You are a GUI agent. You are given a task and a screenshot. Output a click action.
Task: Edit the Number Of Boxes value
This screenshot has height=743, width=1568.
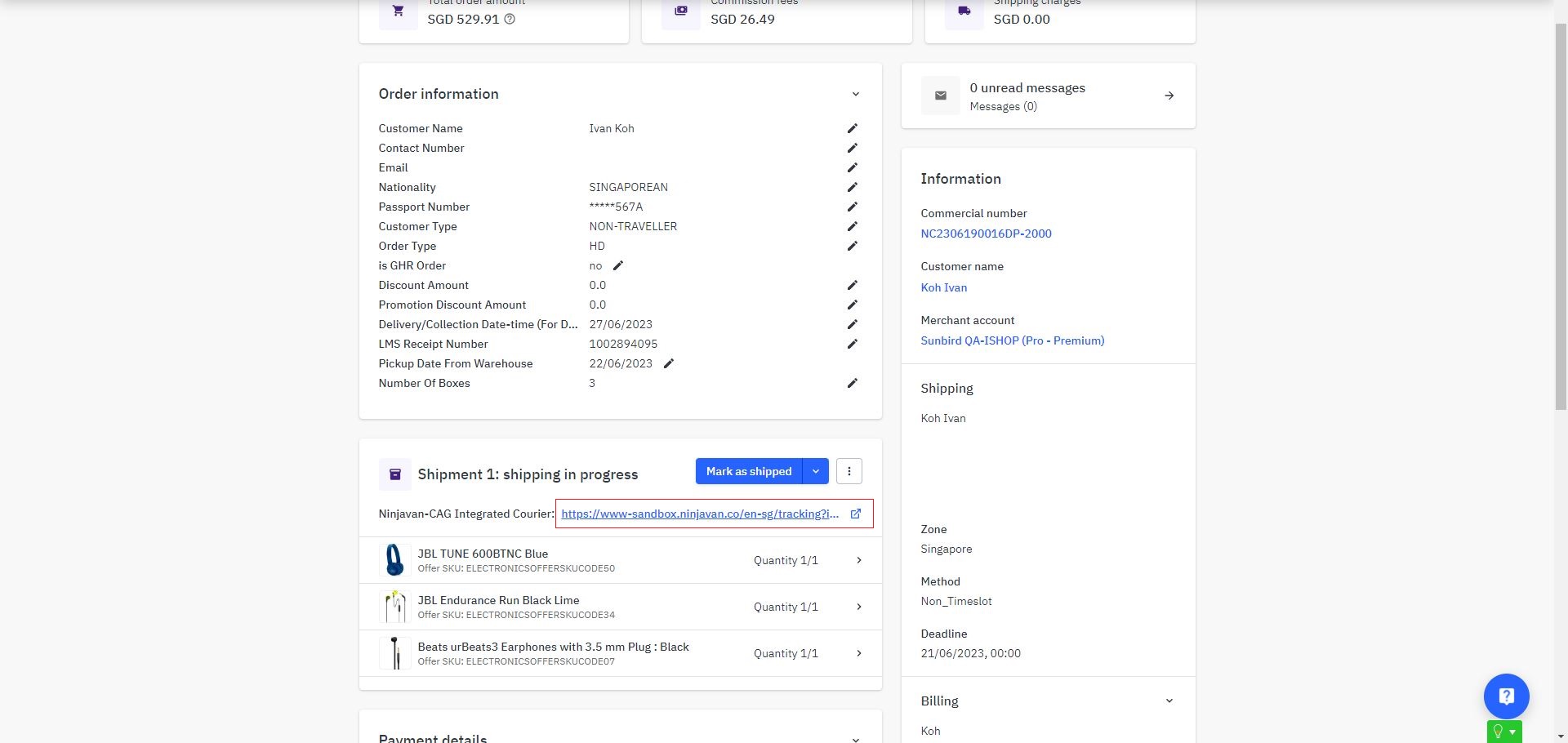coord(852,383)
